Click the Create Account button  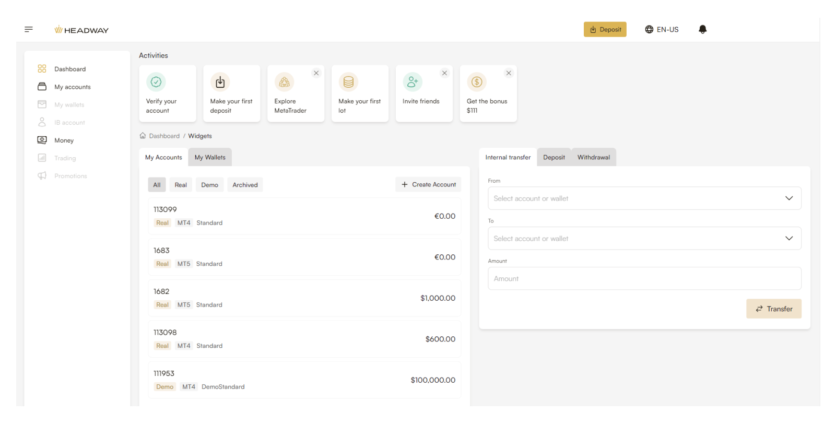(429, 185)
